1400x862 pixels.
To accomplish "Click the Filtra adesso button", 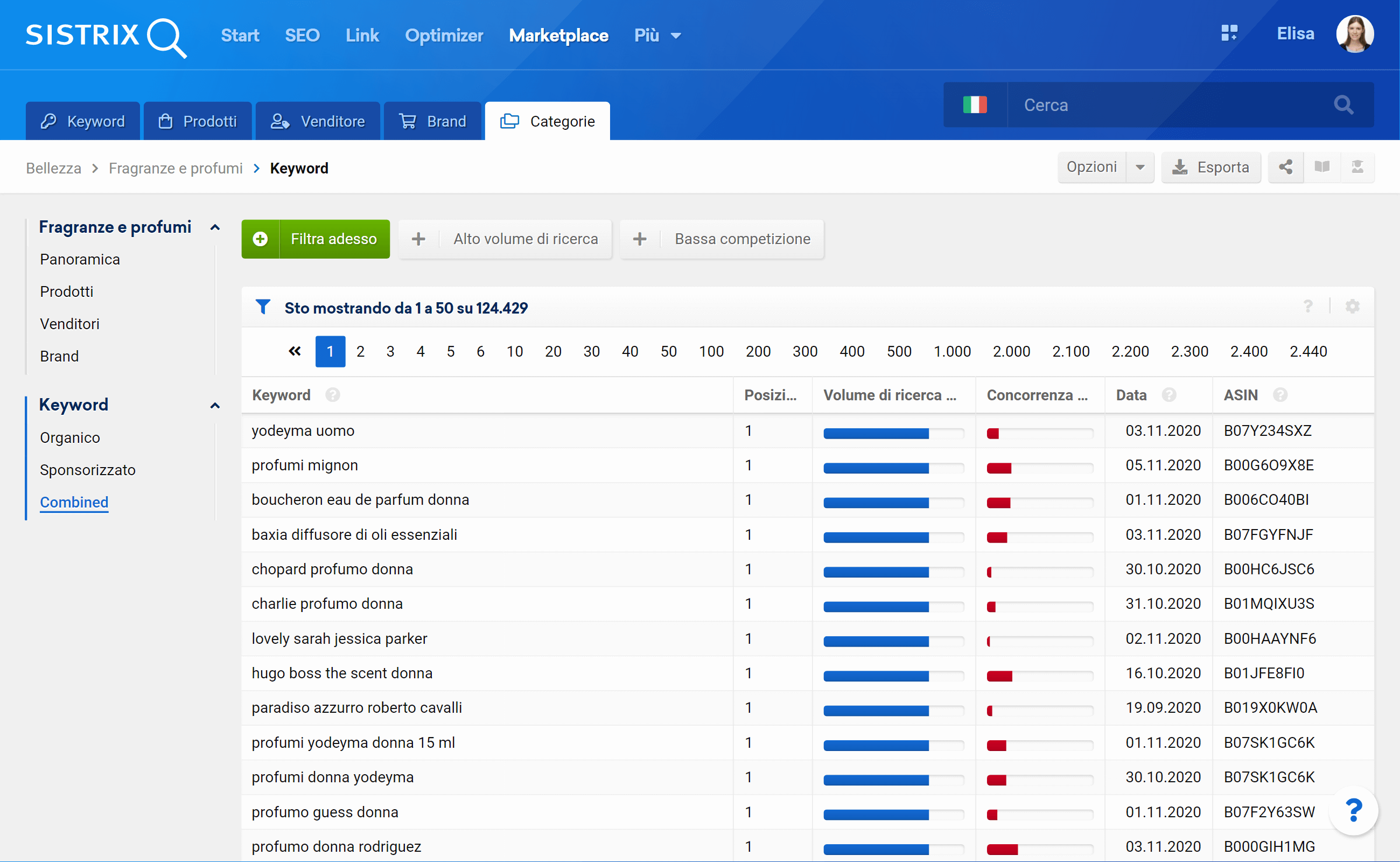I will [x=316, y=239].
